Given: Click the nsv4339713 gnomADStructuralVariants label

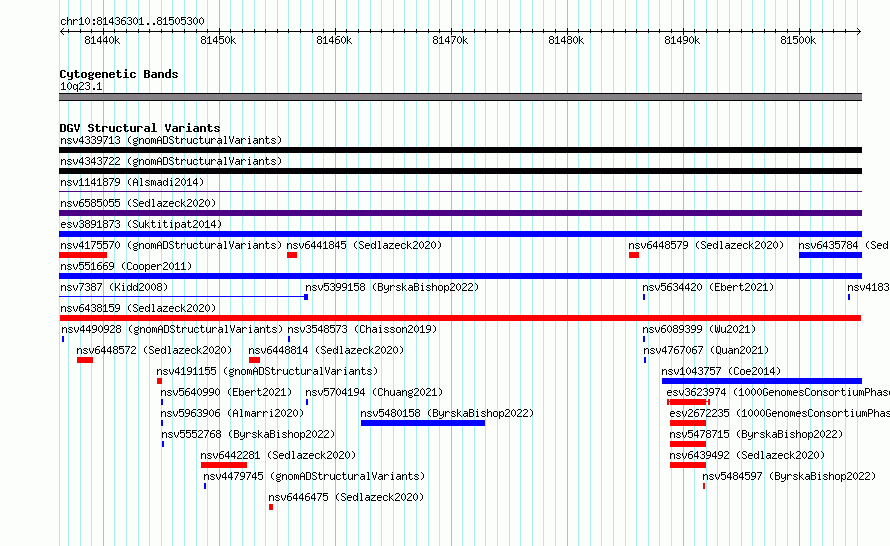Looking at the screenshot, I should tap(171, 140).
